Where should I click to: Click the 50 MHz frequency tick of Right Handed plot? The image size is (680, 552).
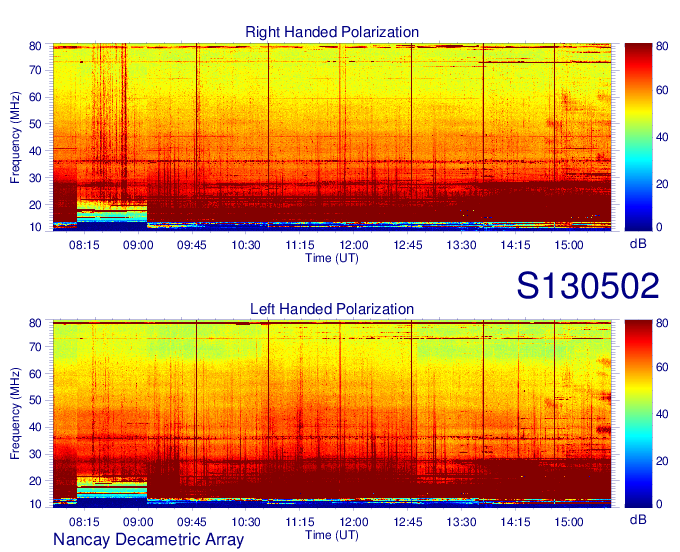click(x=35, y=124)
